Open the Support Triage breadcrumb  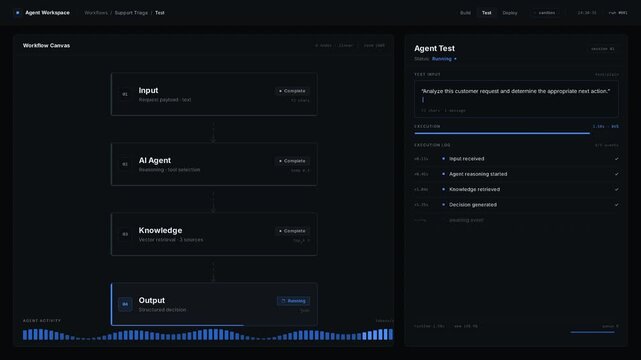point(131,13)
